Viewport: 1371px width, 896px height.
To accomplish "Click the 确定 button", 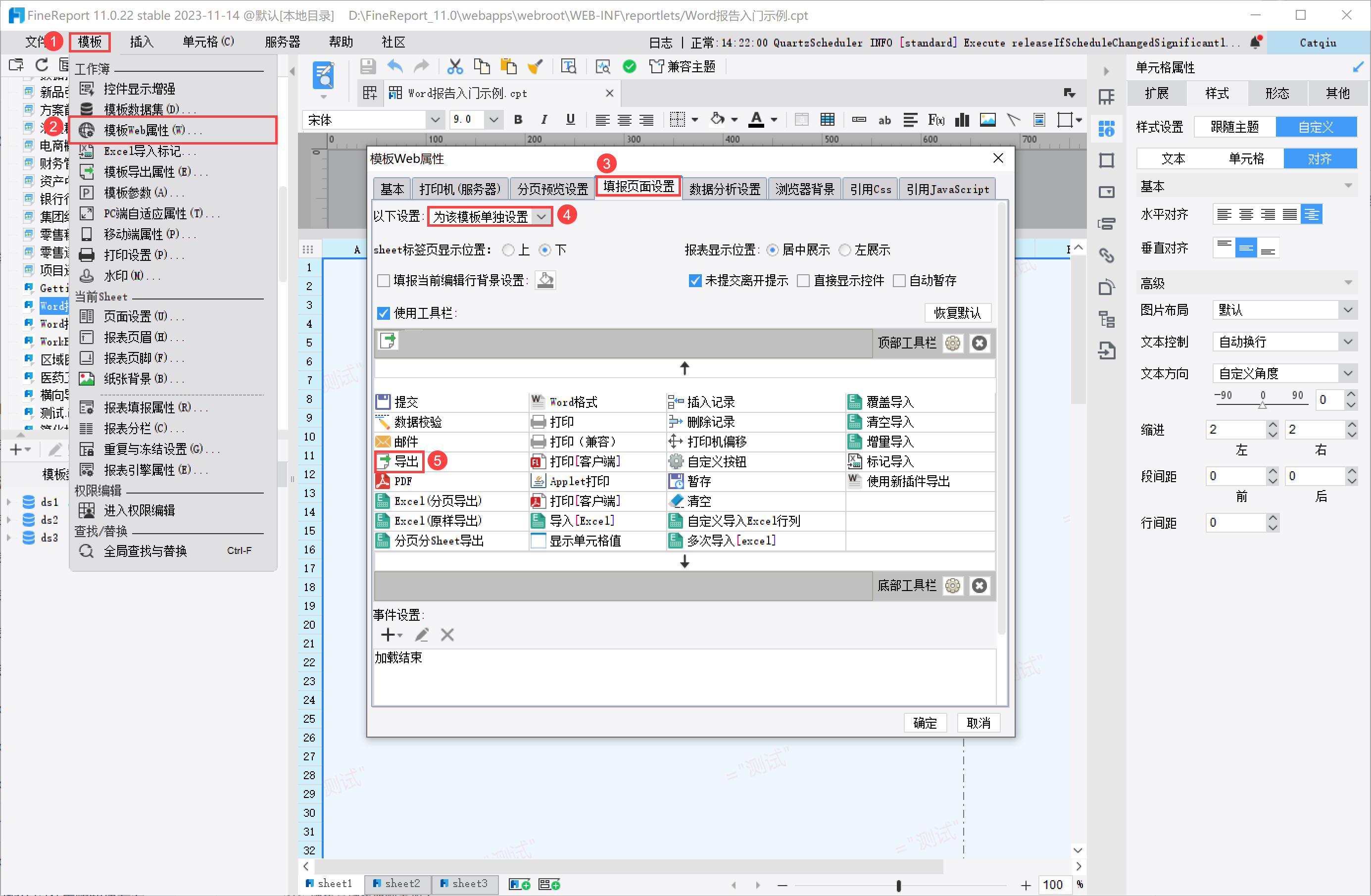I will tap(925, 723).
